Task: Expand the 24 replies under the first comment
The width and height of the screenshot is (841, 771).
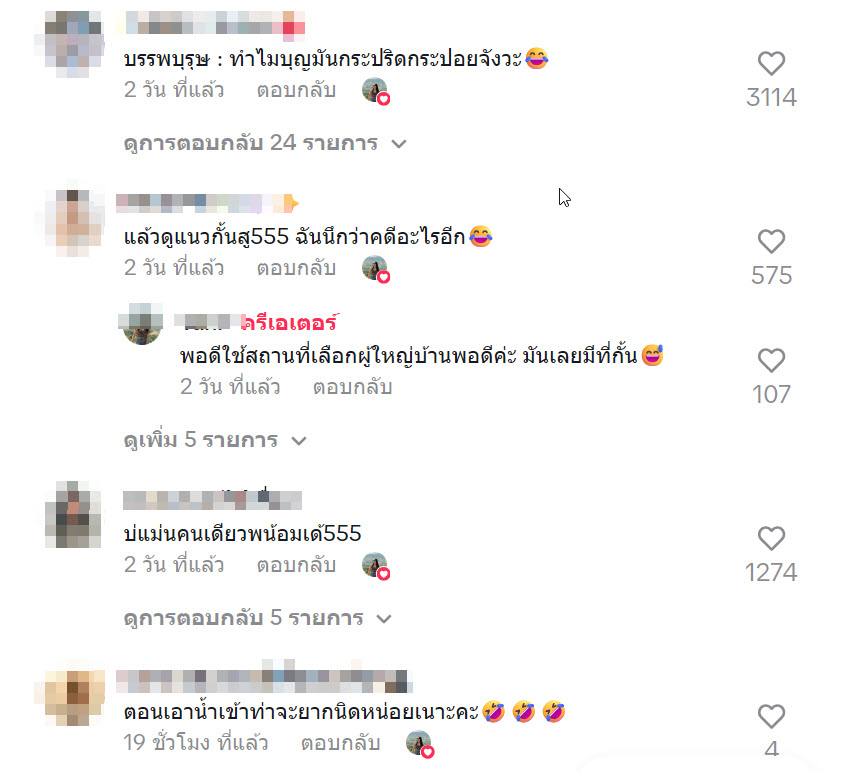Action: (x=265, y=143)
